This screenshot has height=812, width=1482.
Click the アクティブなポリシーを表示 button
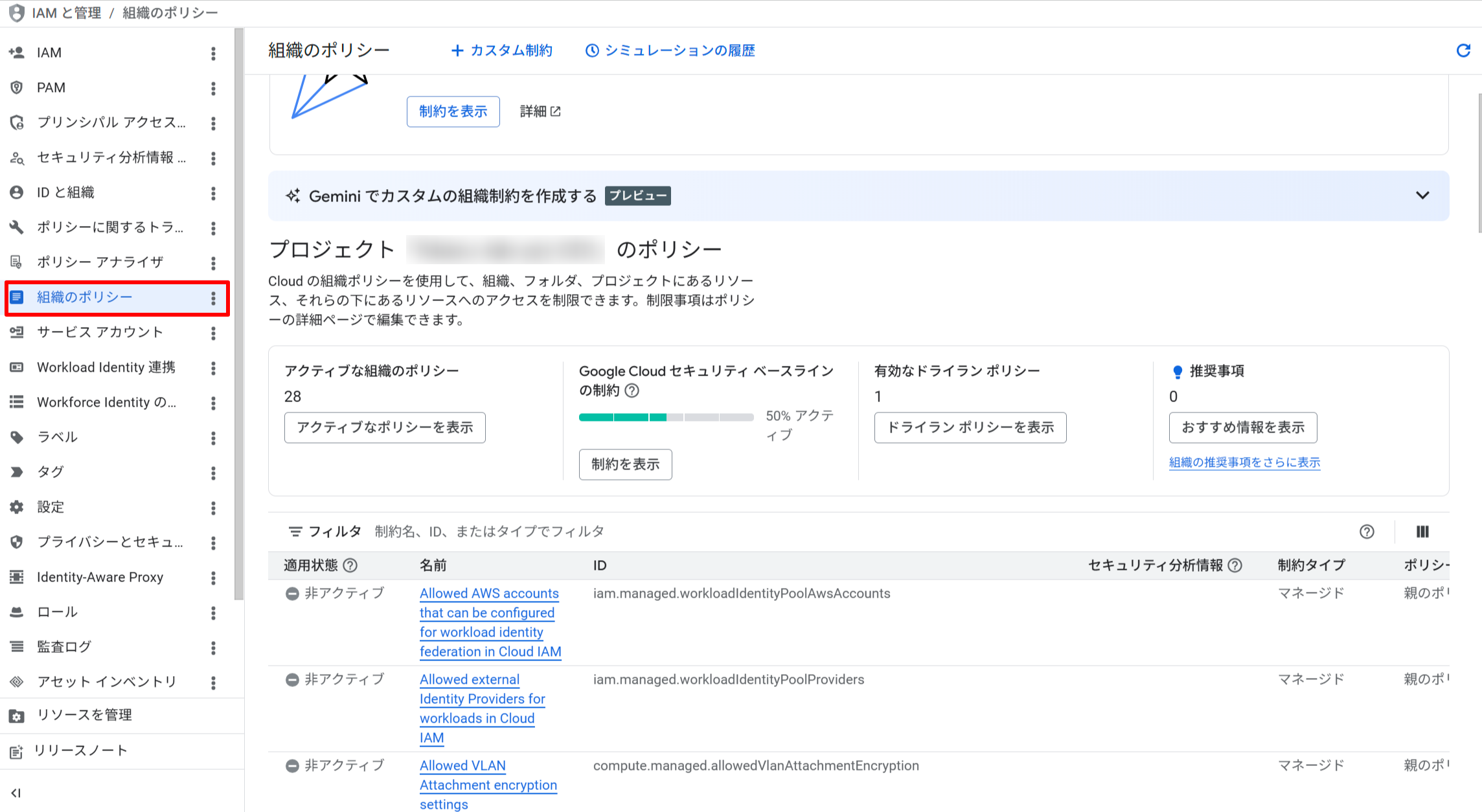point(384,427)
